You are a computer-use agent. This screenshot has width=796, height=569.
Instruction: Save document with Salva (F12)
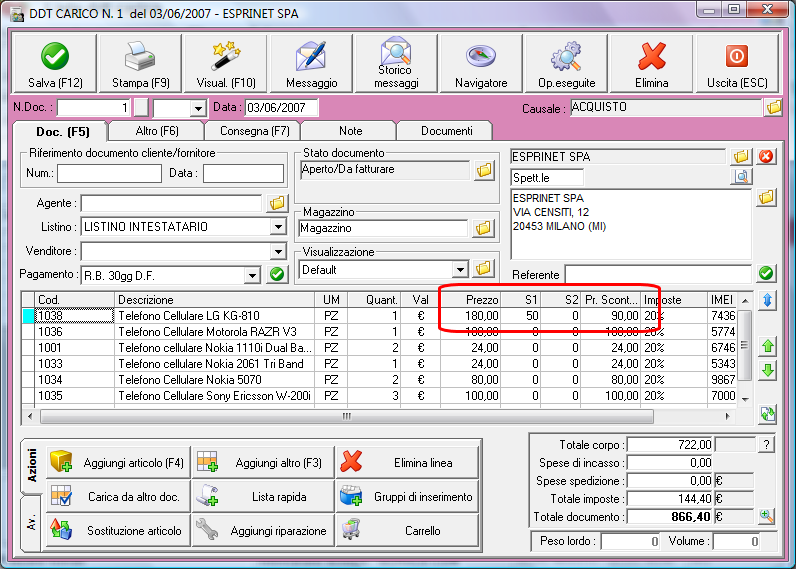[55, 64]
